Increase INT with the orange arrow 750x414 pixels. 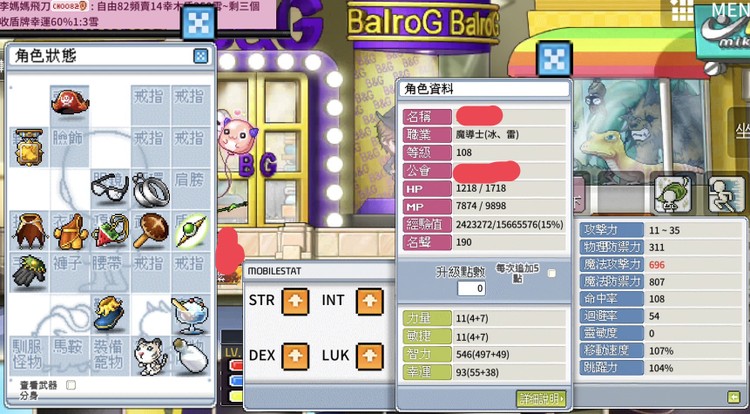click(370, 302)
